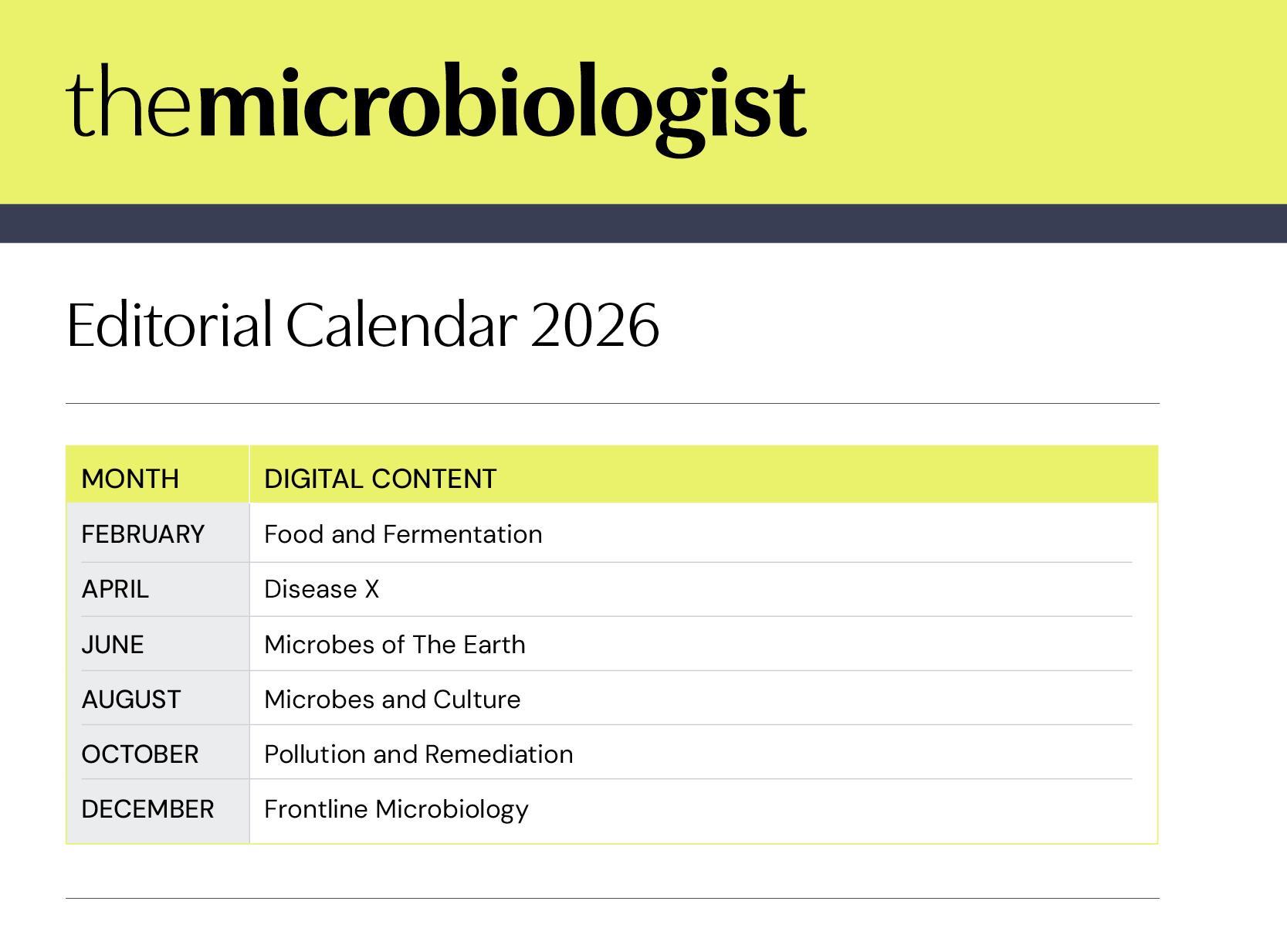The width and height of the screenshot is (1287, 952).
Task: Select the Disease X entry
Action: (321, 589)
